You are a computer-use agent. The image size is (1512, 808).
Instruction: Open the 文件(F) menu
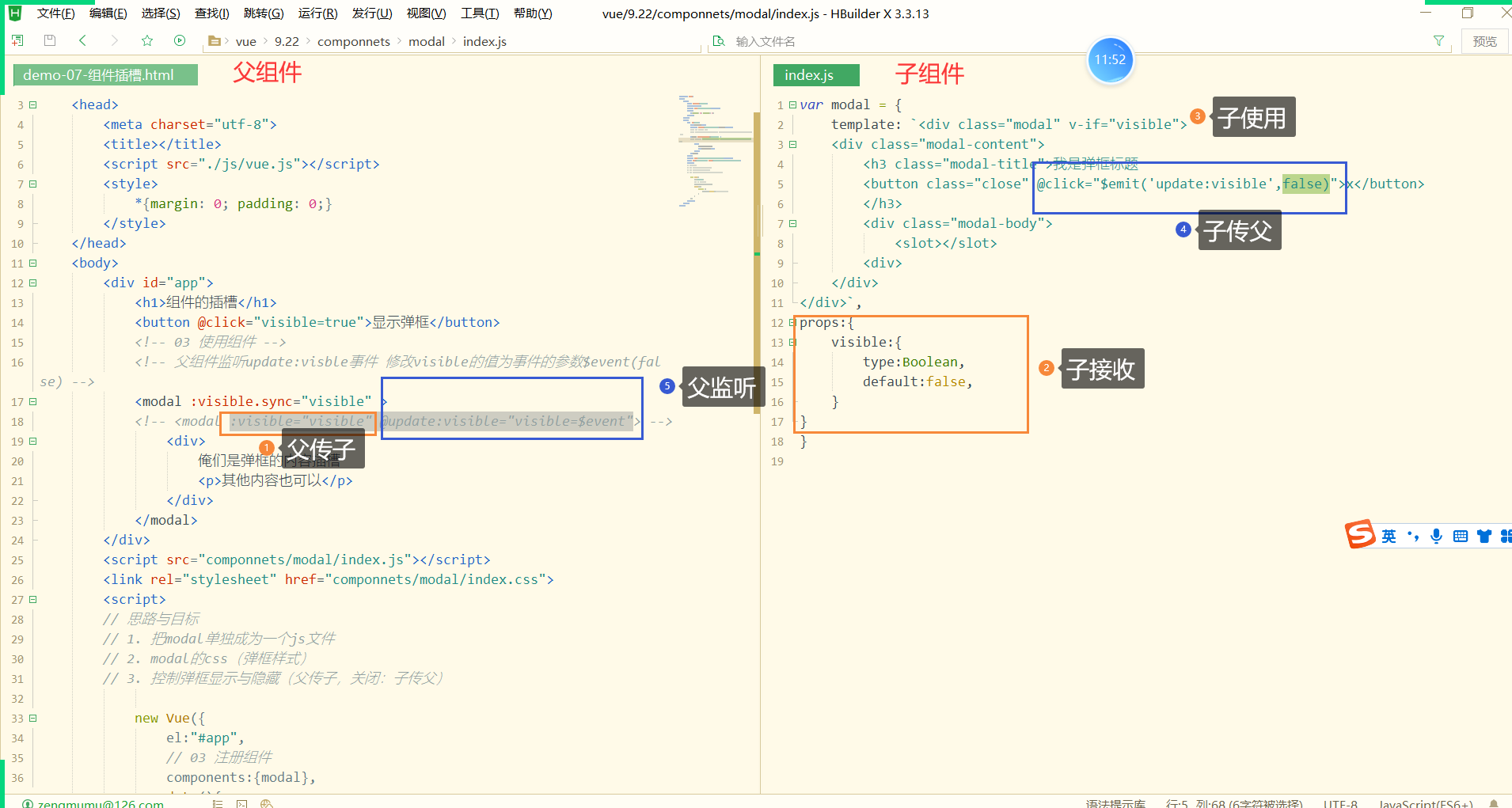tap(55, 13)
